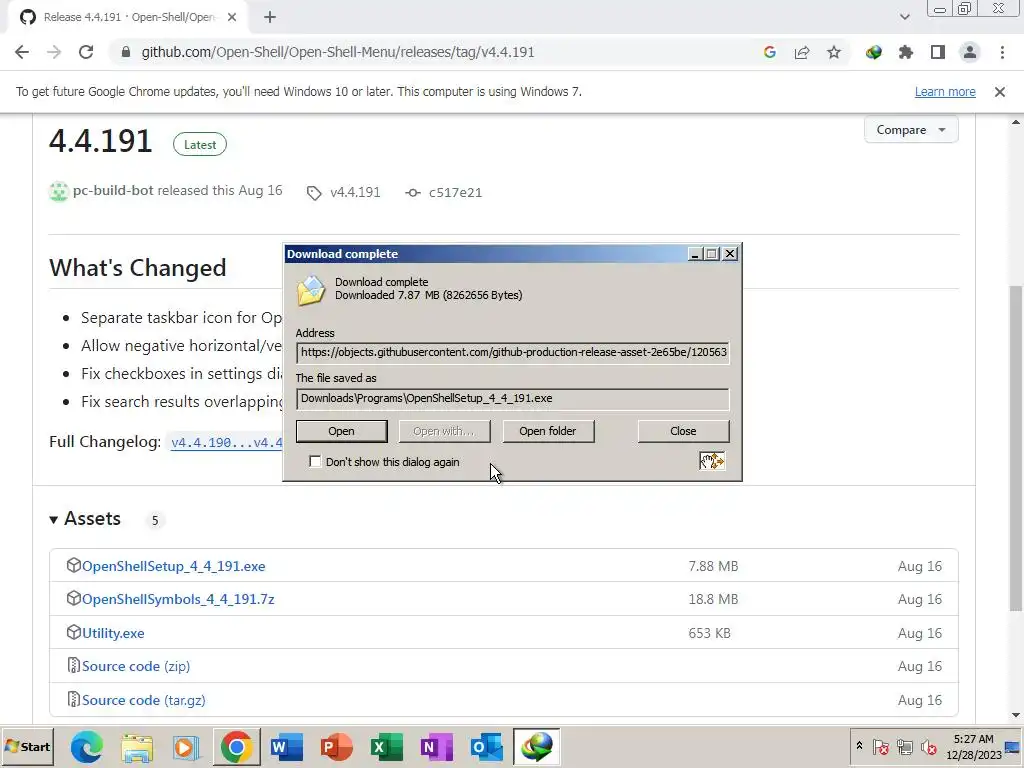Image resolution: width=1024 pixels, height=768 pixels.
Task: Click Open in Download complete dialog
Action: 342,432
